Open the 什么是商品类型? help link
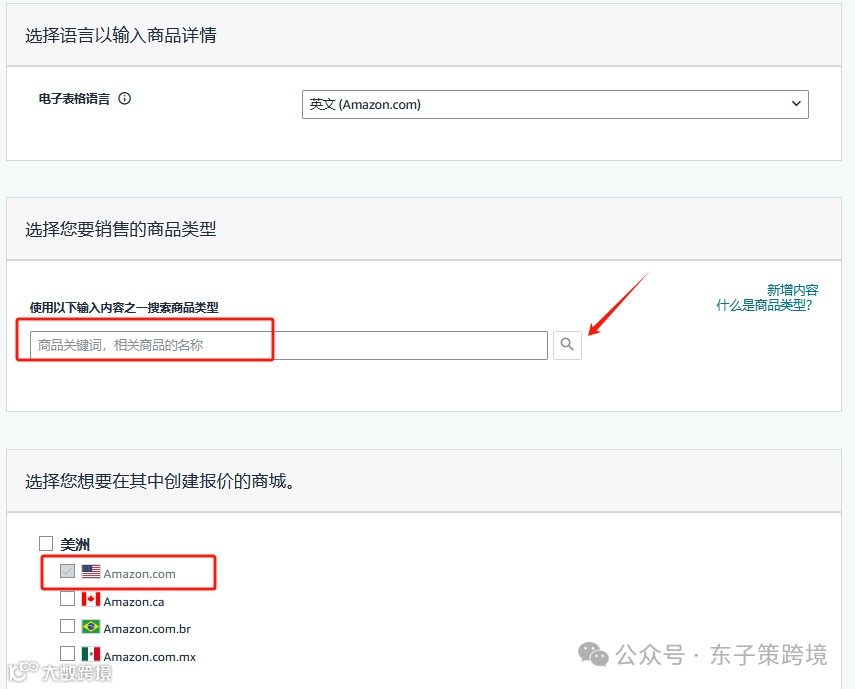The width and height of the screenshot is (855, 689). click(764, 305)
